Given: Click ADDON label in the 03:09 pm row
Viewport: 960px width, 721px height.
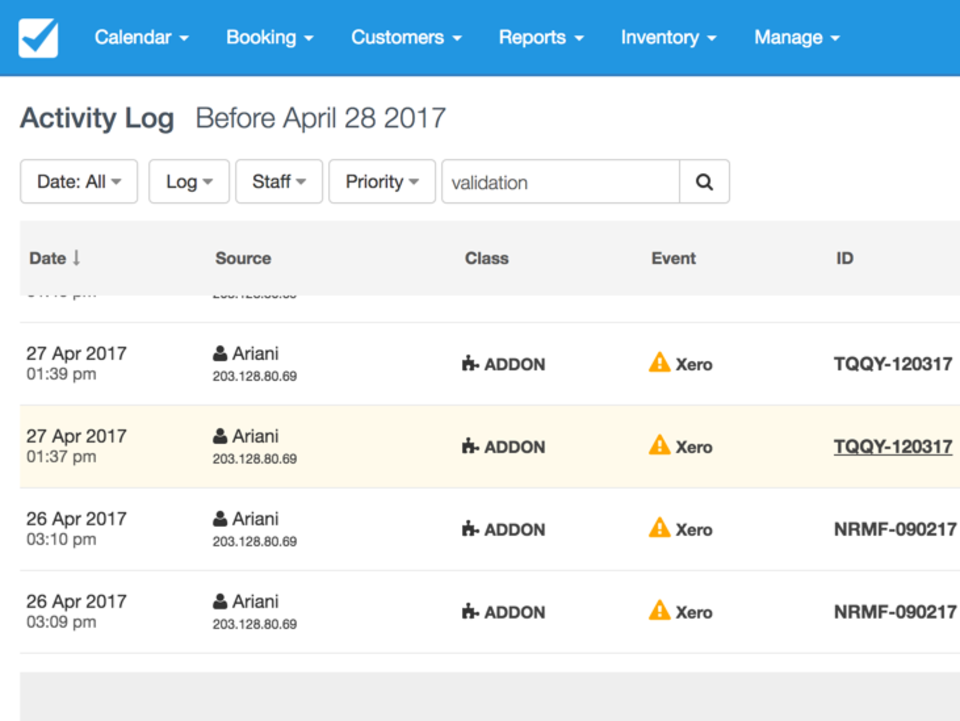Looking at the screenshot, I should click(x=515, y=612).
